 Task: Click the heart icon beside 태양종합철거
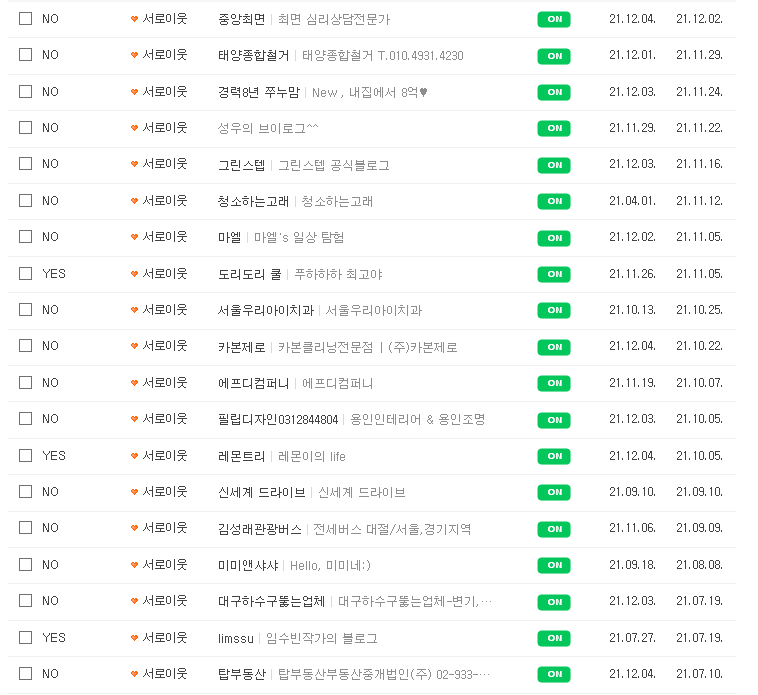pyautogui.click(x=134, y=56)
